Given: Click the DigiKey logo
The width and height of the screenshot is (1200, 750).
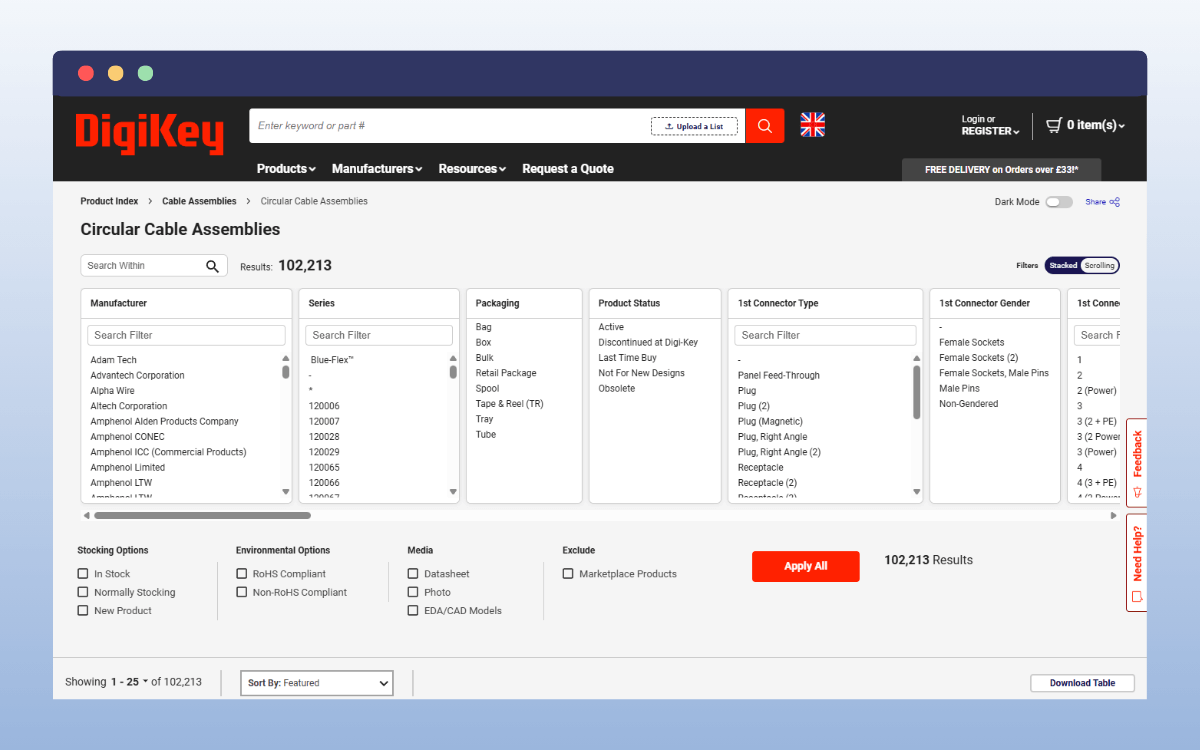Looking at the screenshot, I should coord(149,134).
